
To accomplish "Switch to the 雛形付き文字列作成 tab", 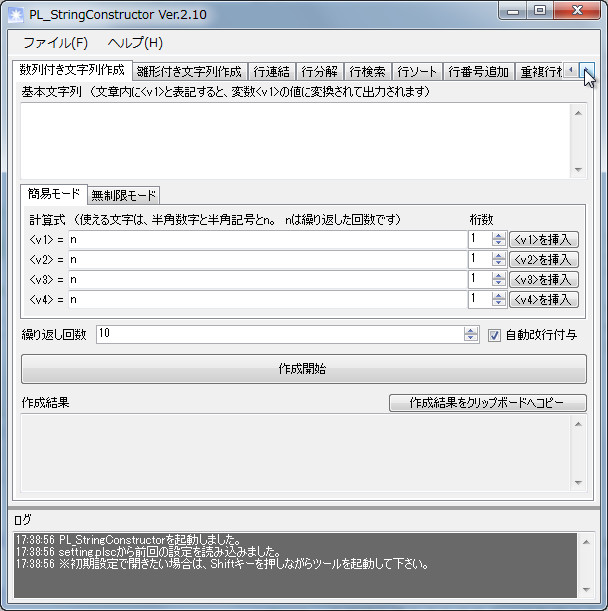I will [189, 72].
